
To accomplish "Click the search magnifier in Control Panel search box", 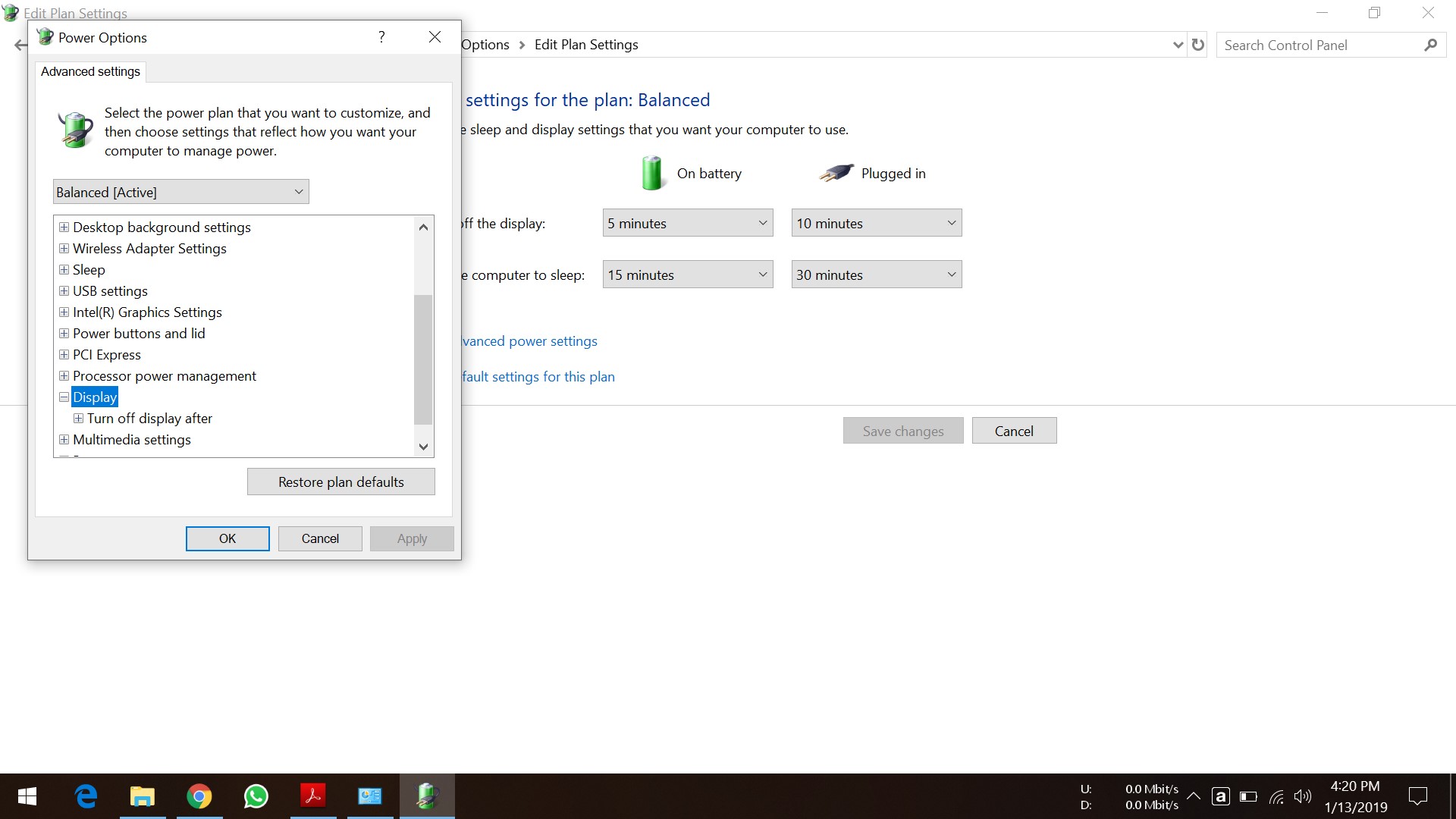I will click(1431, 44).
